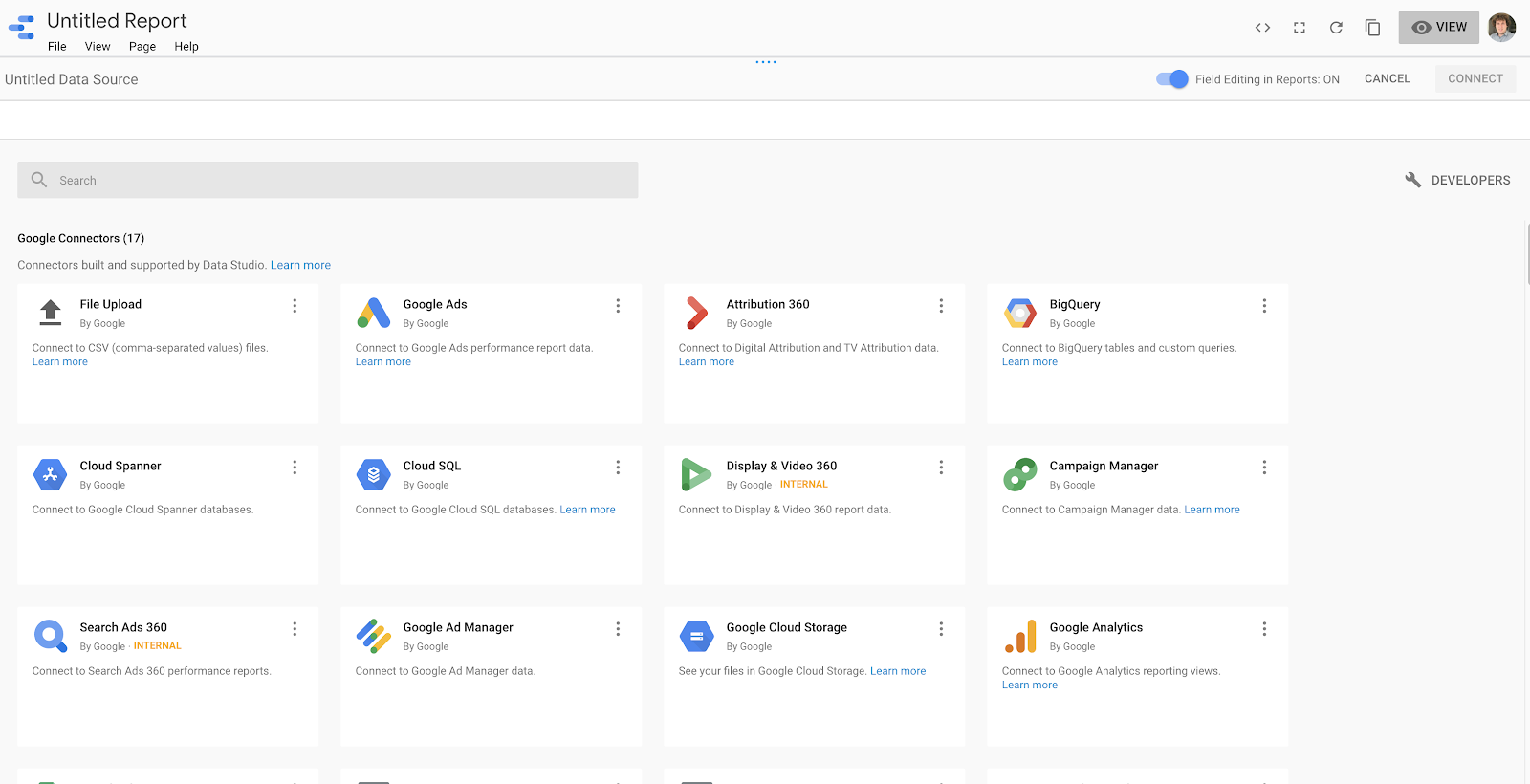The image size is (1530, 784).
Task: Toggle Field Editing in Reports switch
Action: [1171, 79]
